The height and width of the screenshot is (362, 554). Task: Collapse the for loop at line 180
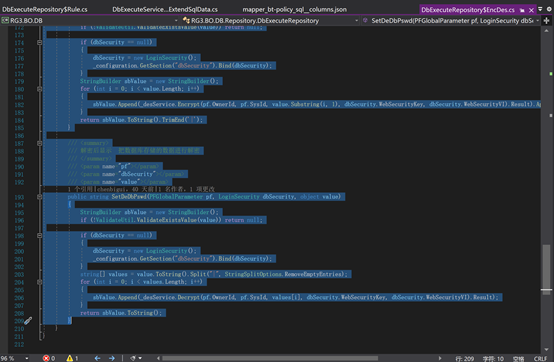(40, 89)
